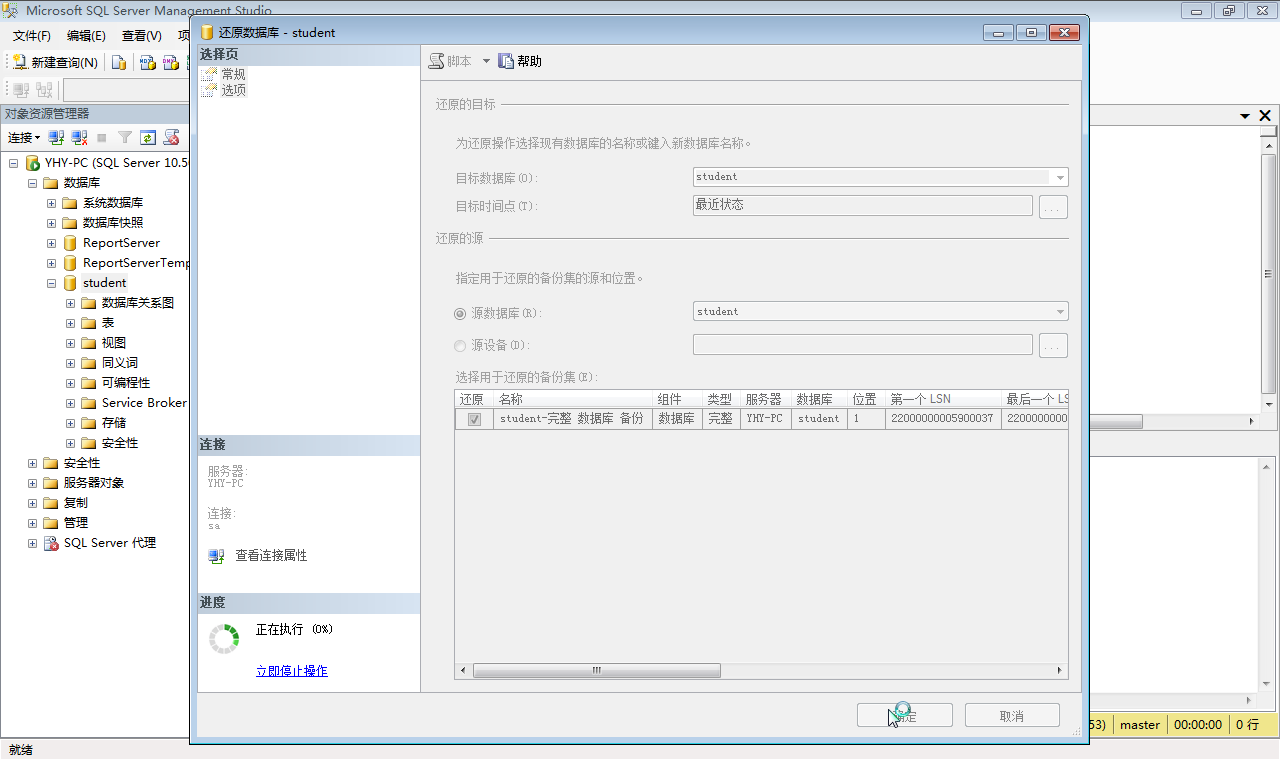Click the ... button beside 目标时间点
1280x760 pixels.
pos(1054,207)
